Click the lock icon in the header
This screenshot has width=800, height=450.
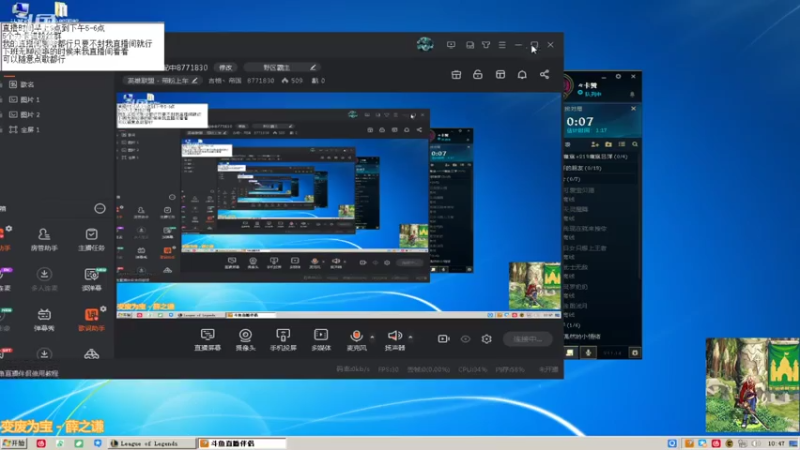click(x=478, y=74)
